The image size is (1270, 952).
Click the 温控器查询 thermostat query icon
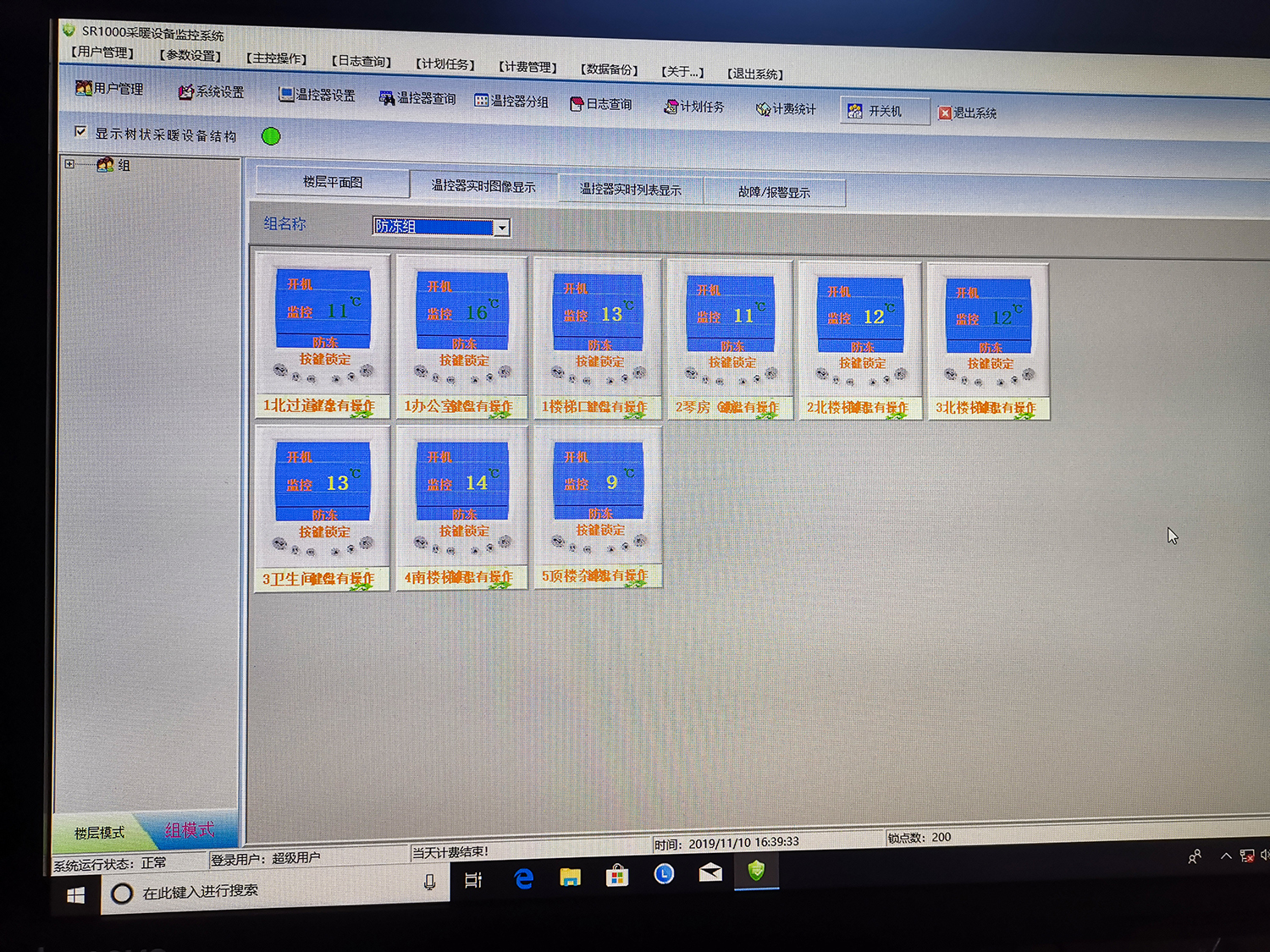coord(387,98)
